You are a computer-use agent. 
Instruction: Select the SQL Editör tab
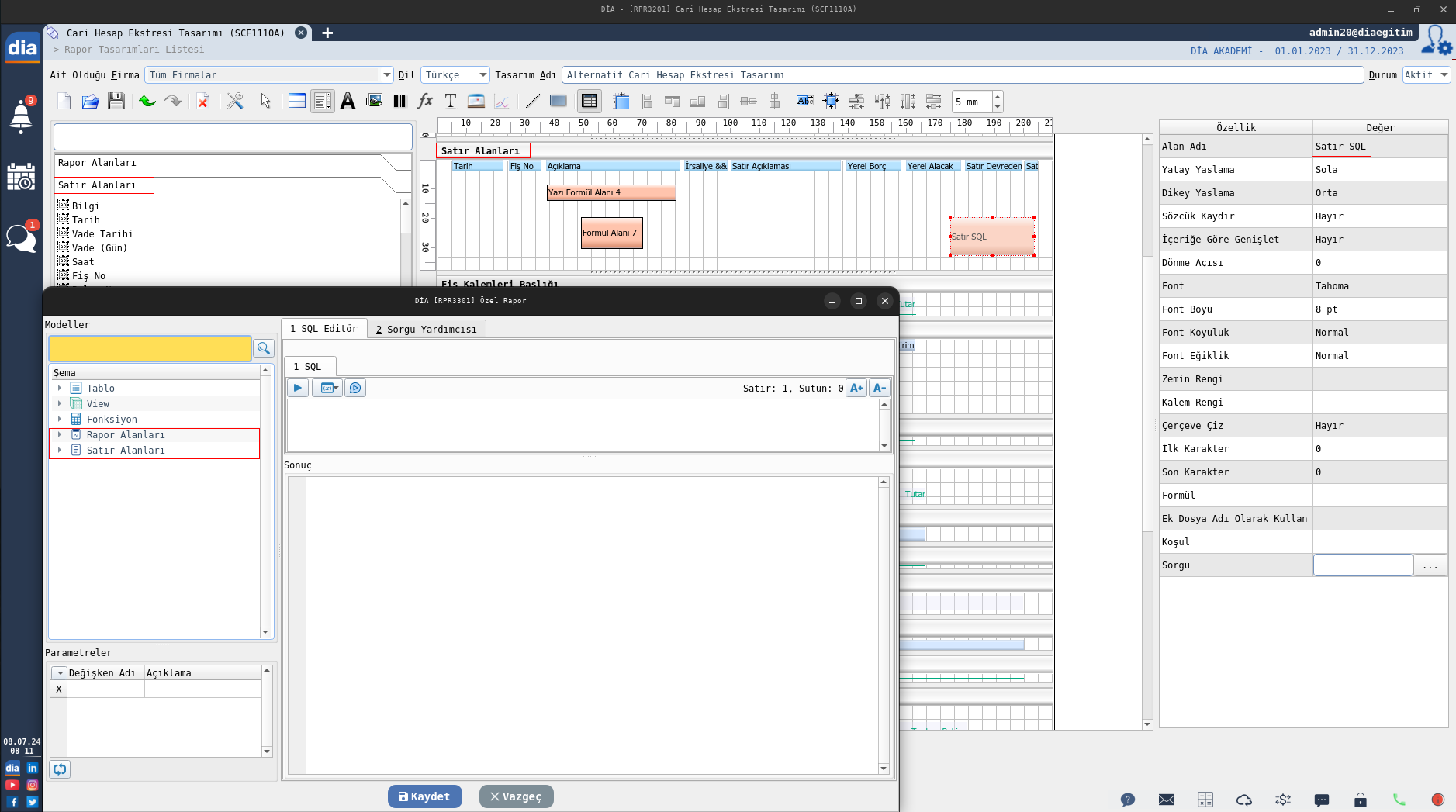[323, 329]
